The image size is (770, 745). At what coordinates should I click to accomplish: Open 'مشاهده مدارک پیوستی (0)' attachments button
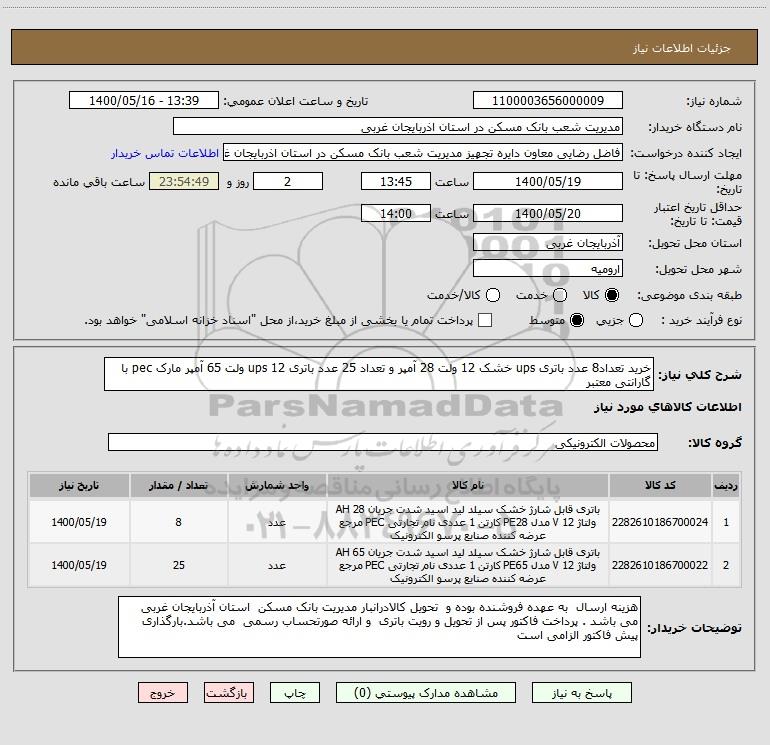426,692
